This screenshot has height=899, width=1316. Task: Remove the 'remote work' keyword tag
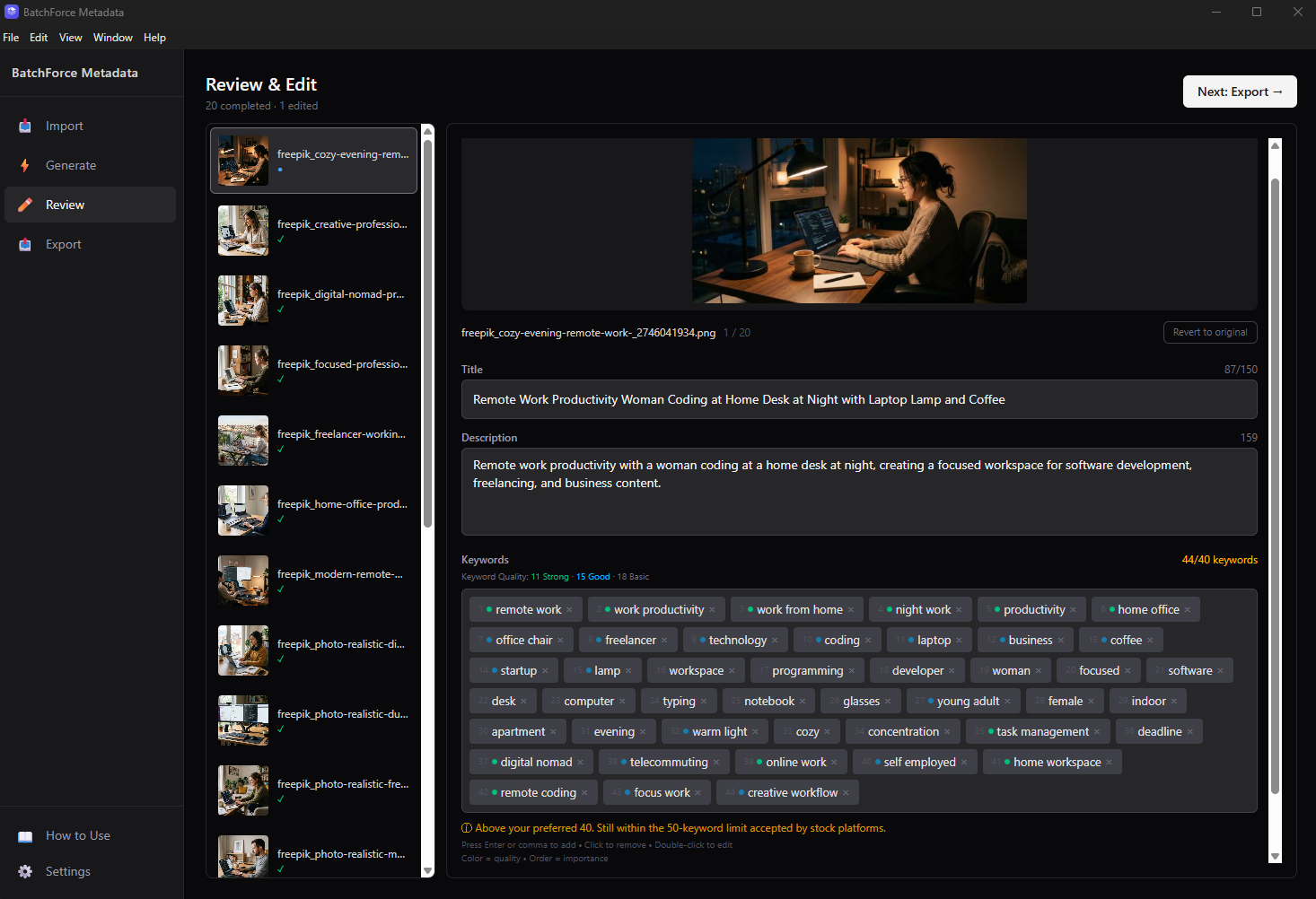(x=569, y=610)
